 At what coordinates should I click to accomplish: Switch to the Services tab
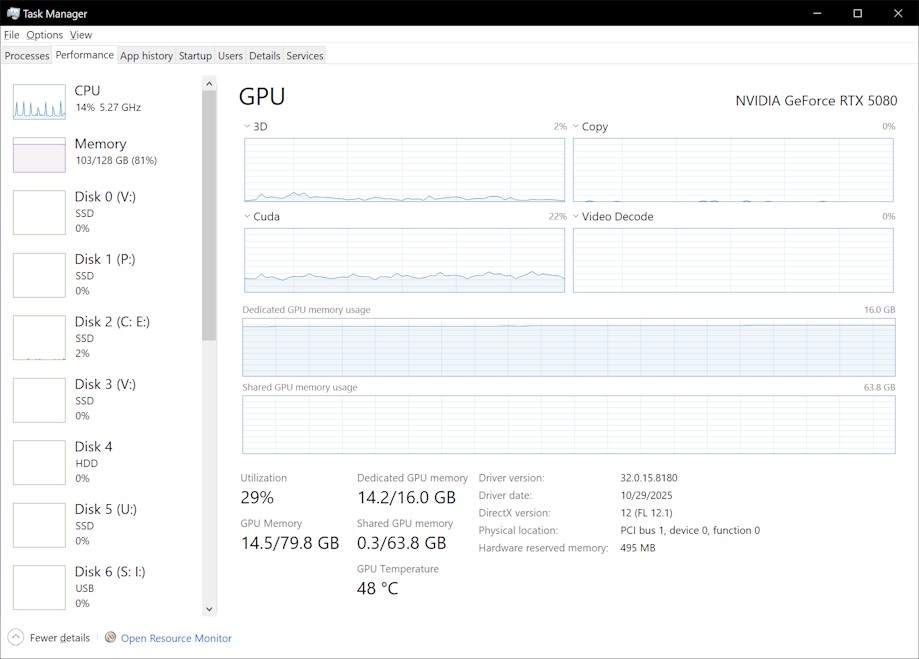coord(305,56)
